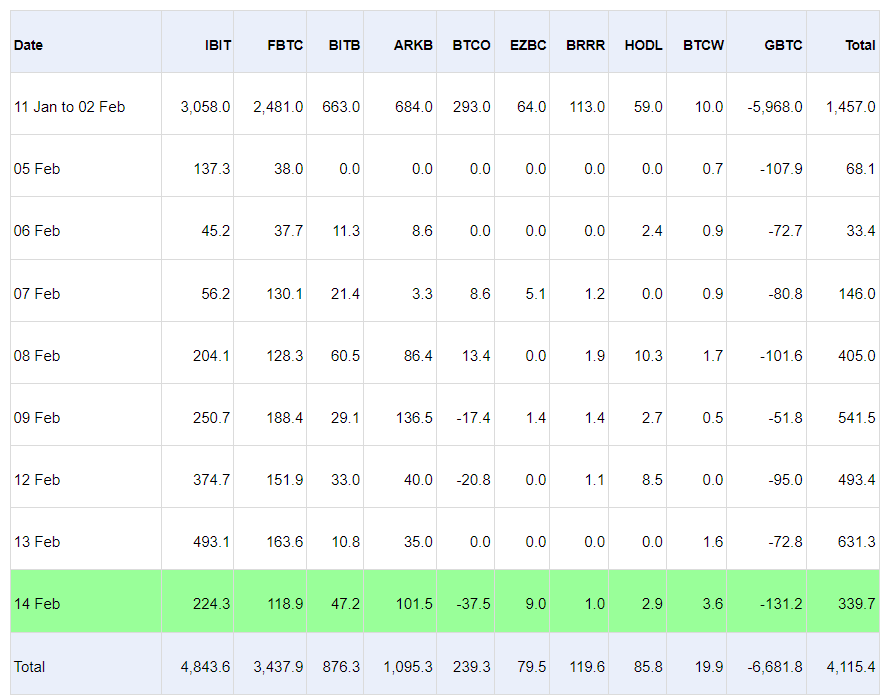The image size is (890, 700).
Task: Select the total value 631.3
Action: pos(857,542)
